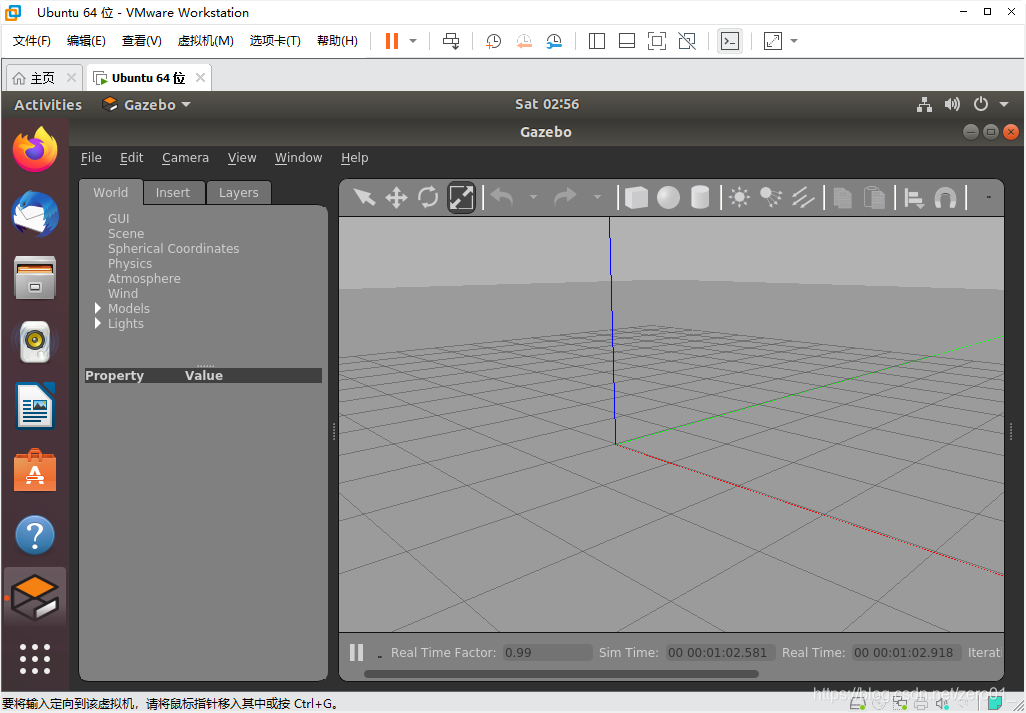Viewport: 1026px width, 713px height.
Task: Toggle the Scale mode tool
Action: [x=461, y=197]
